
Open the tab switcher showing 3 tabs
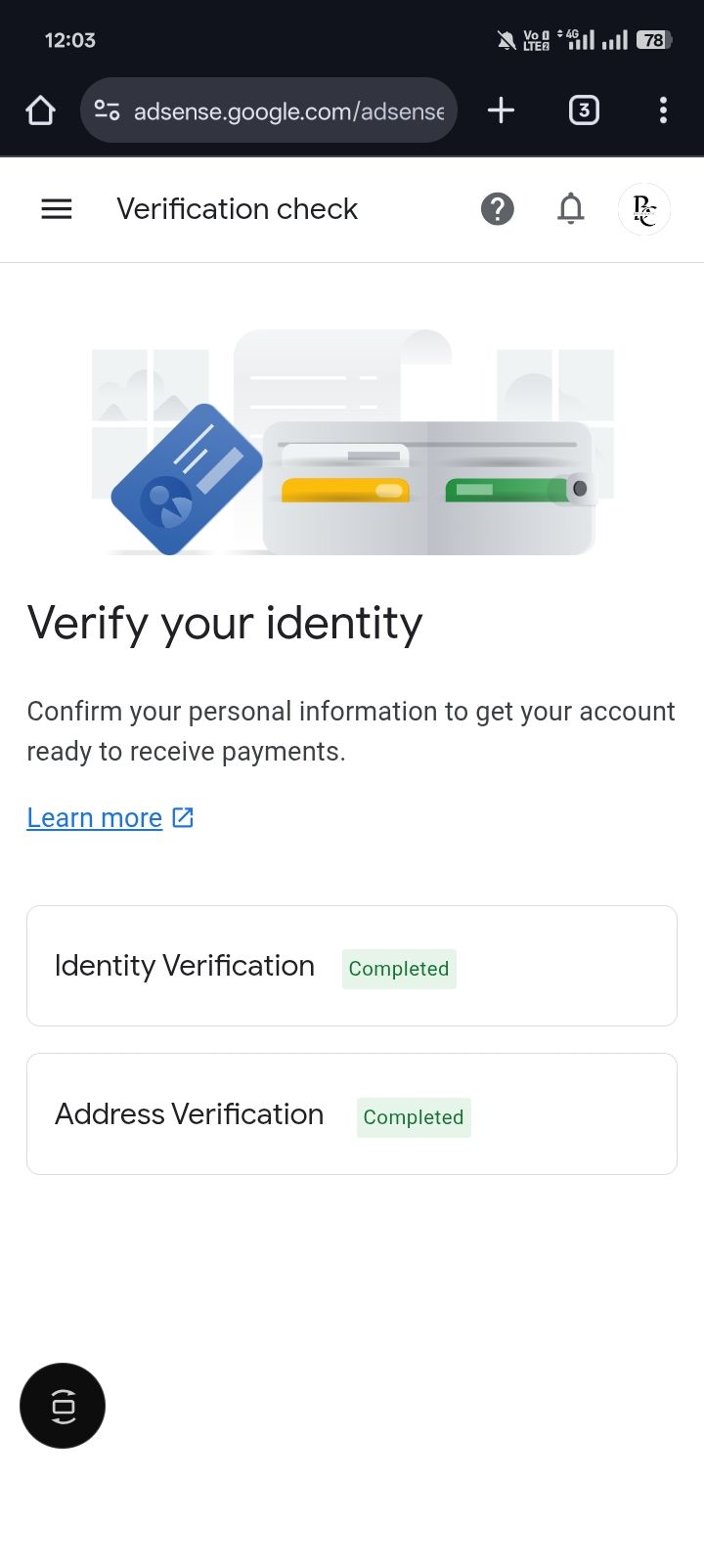pos(584,110)
